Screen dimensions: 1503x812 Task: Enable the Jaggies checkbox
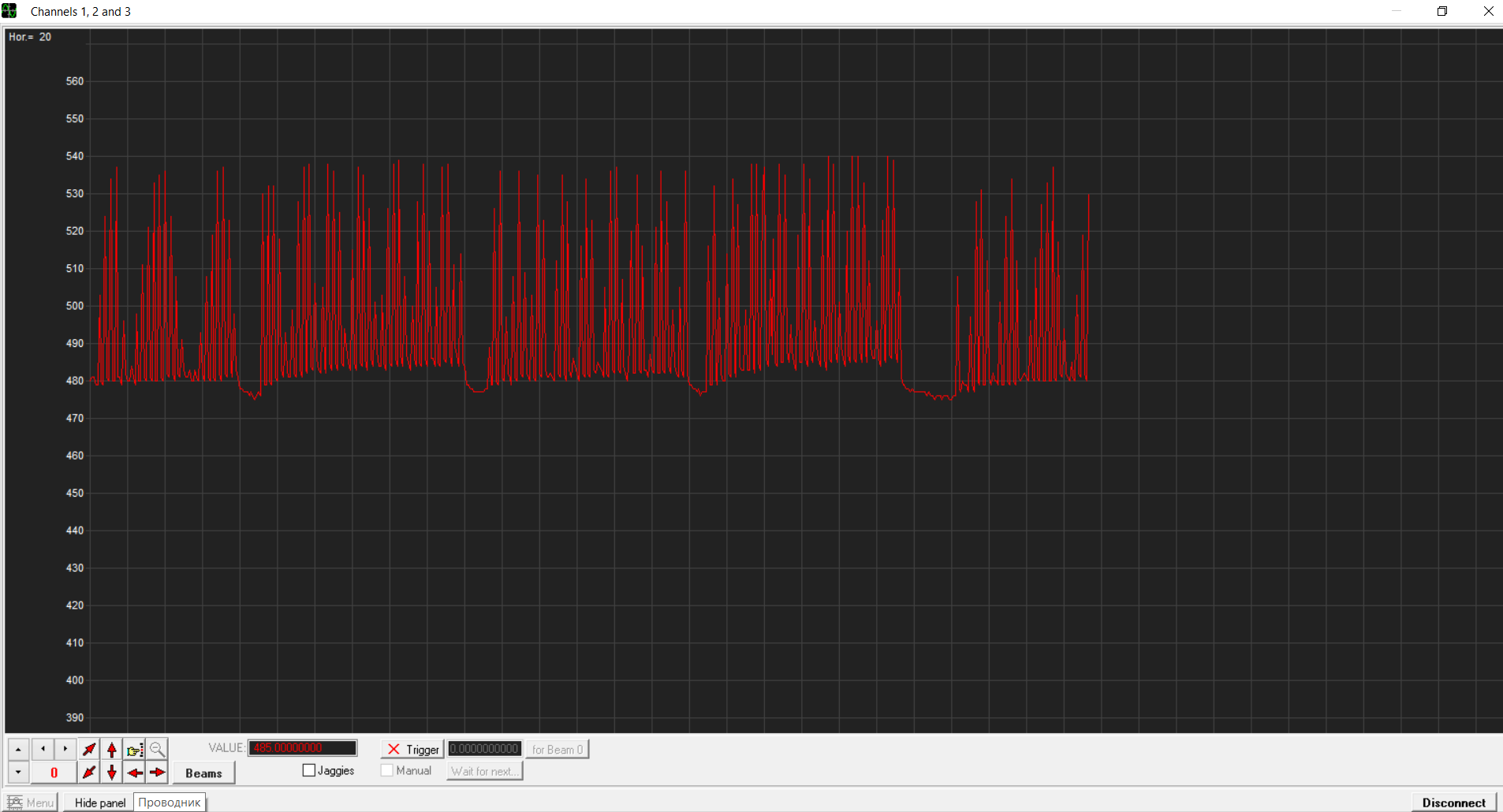click(x=309, y=770)
